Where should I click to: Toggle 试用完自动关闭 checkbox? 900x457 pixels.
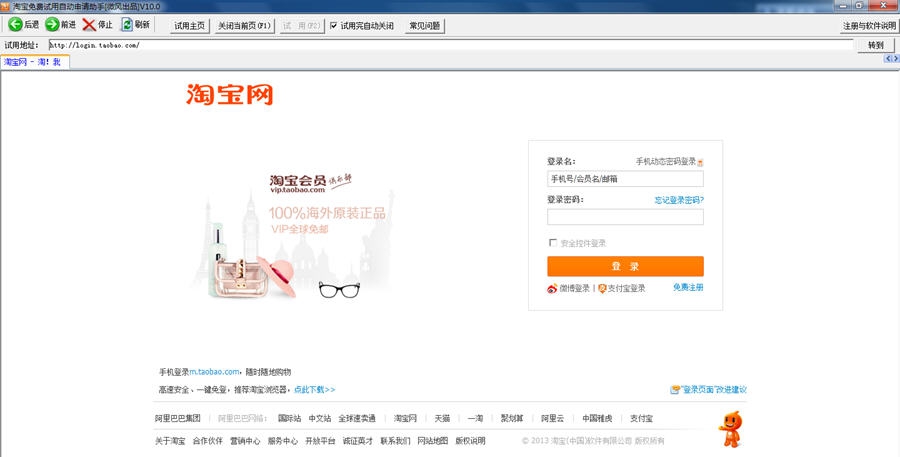point(333,26)
